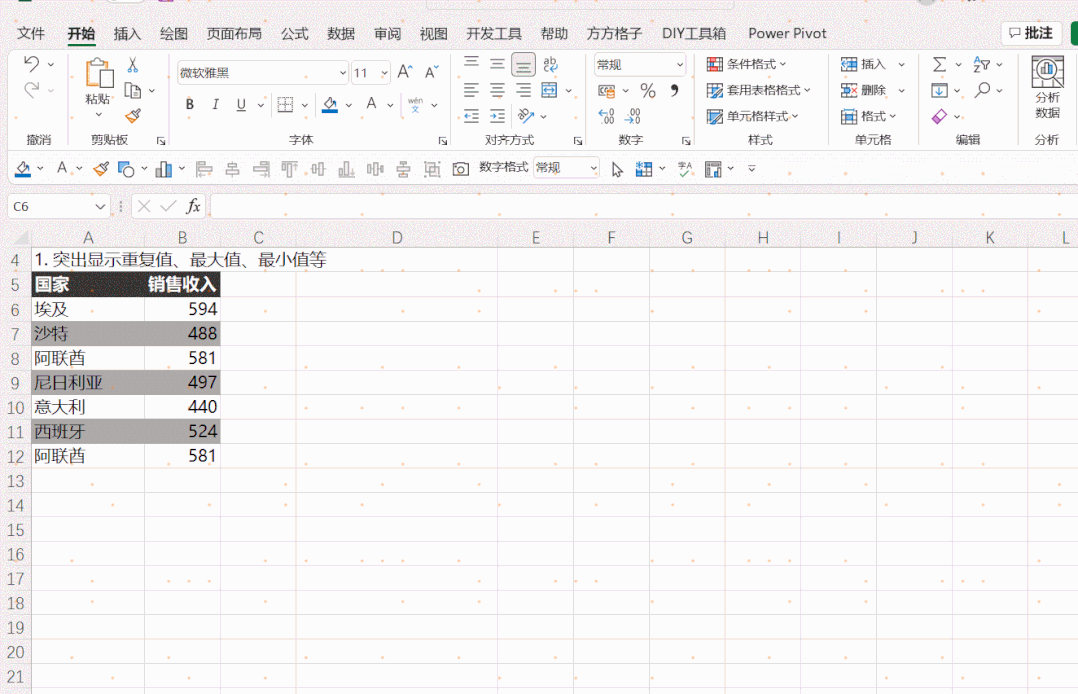Screen dimensions: 1078x694
Task: Apply fill color bucket in the font group
Action: point(330,105)
